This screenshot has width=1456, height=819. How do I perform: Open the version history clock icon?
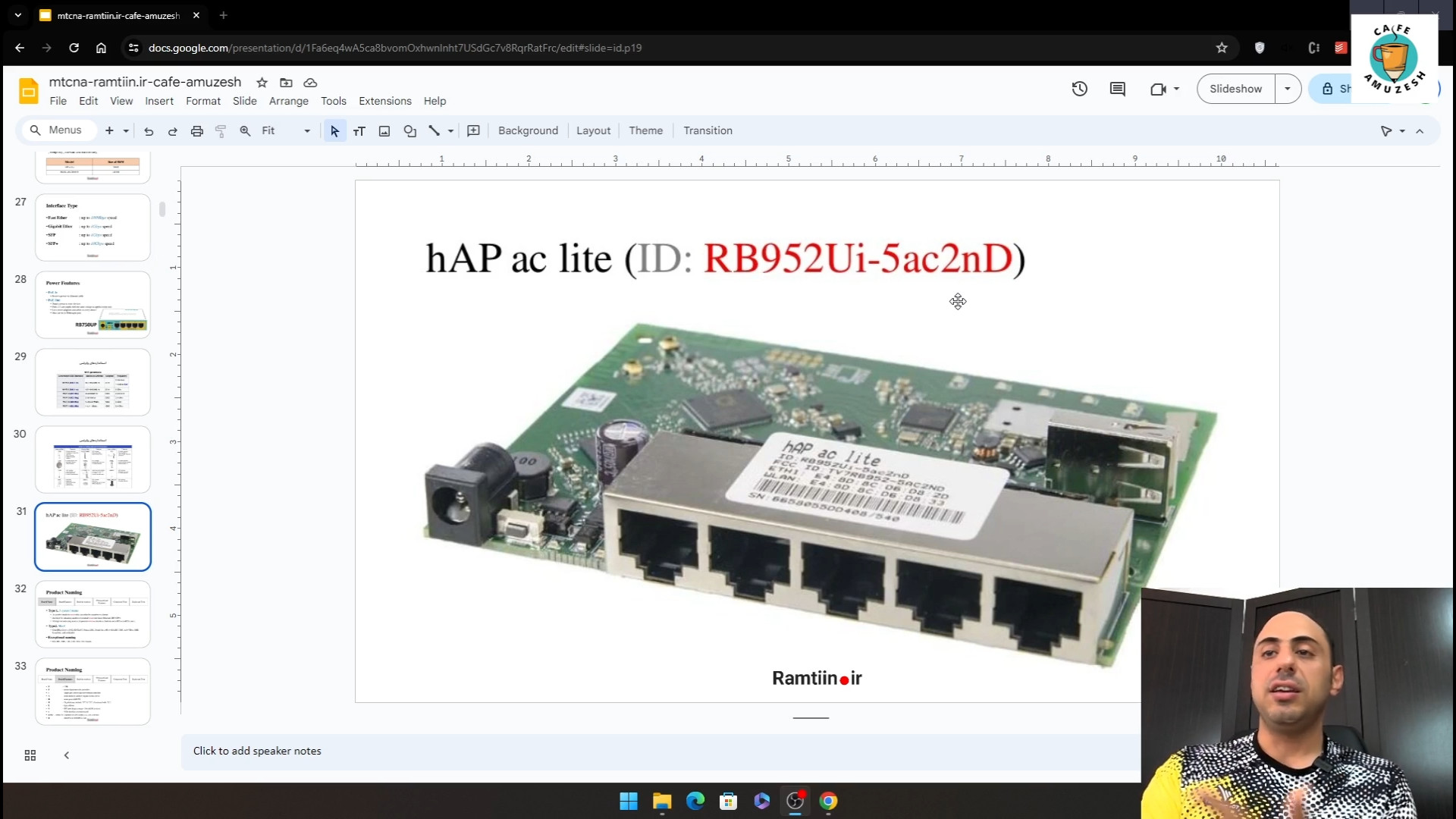tap(1080, 89)
